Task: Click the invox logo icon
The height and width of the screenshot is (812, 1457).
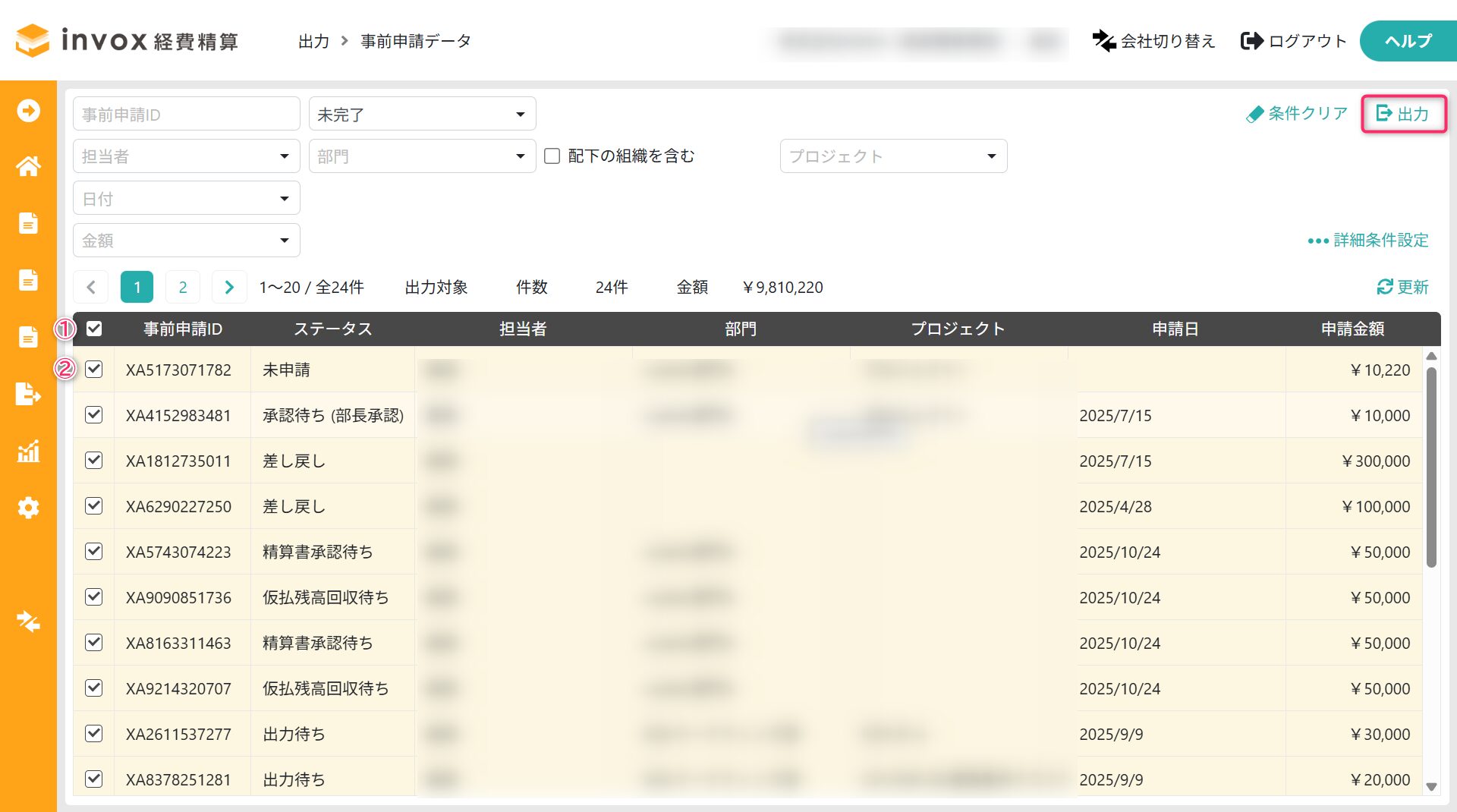Action: 33,40
